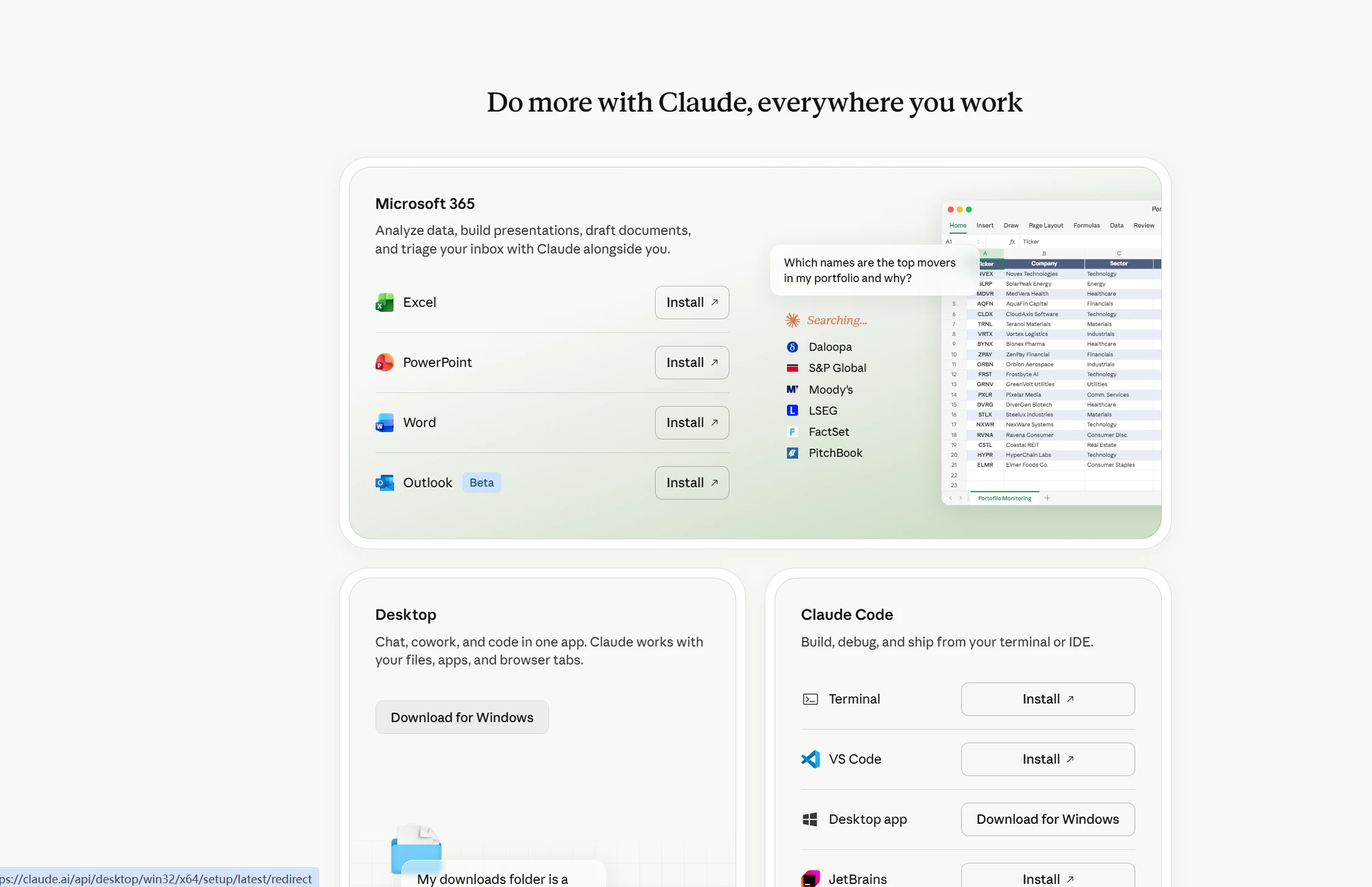Open the Data tab in spreadsheet preview
Viewport: 1372px width, 887px height.
pos(1116,226)
